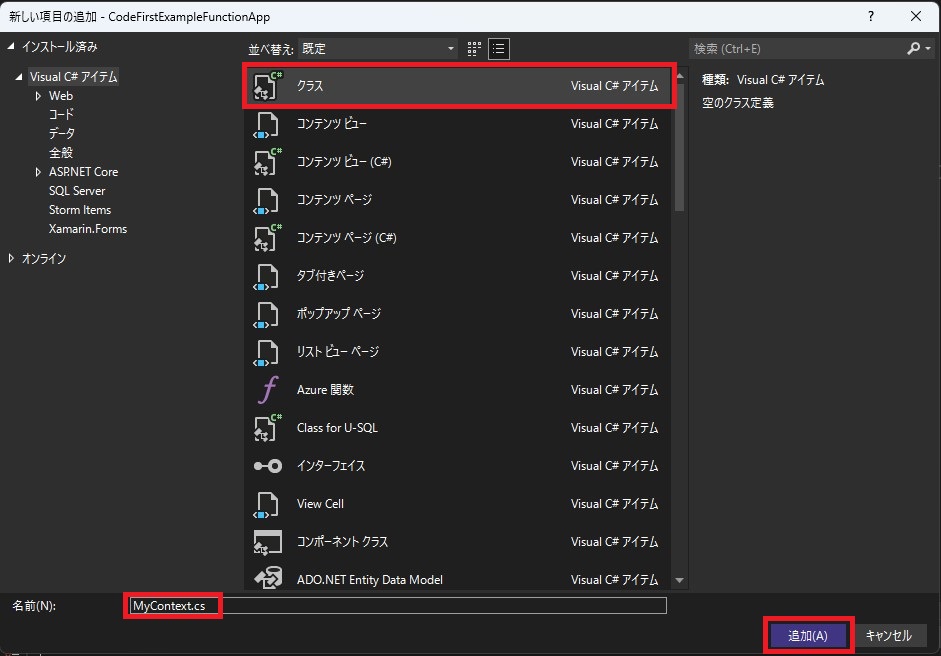The height and width of the screenshot is (656, 941).
Task: Open the help question mark button
Action: [871, 16]
